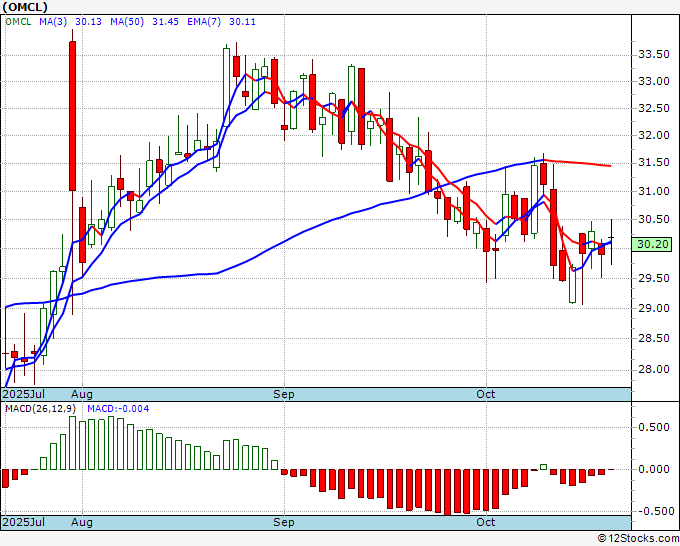Click the 32.50 price axis label
The height and width of the screenshot is (546, 680).
[x=654, y=108]
